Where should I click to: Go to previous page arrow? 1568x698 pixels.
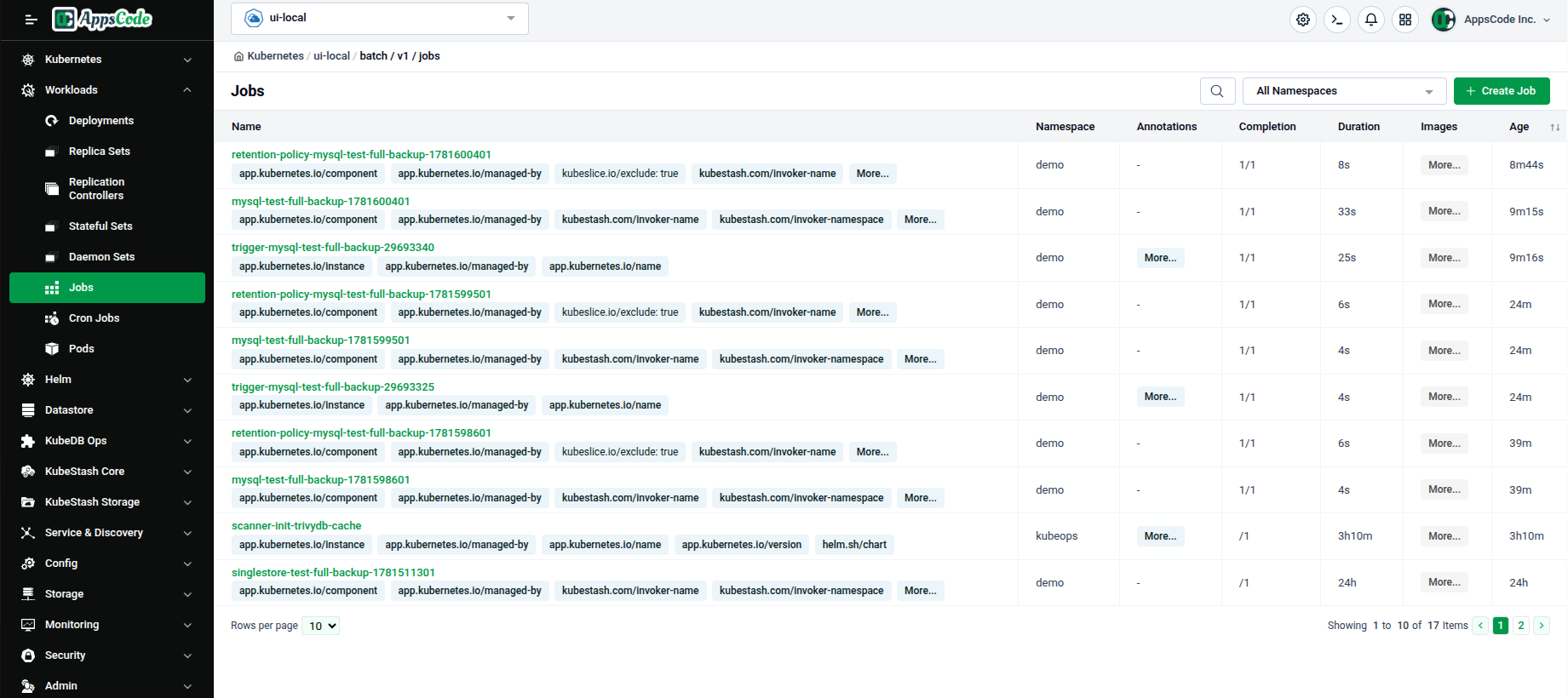1480,626
